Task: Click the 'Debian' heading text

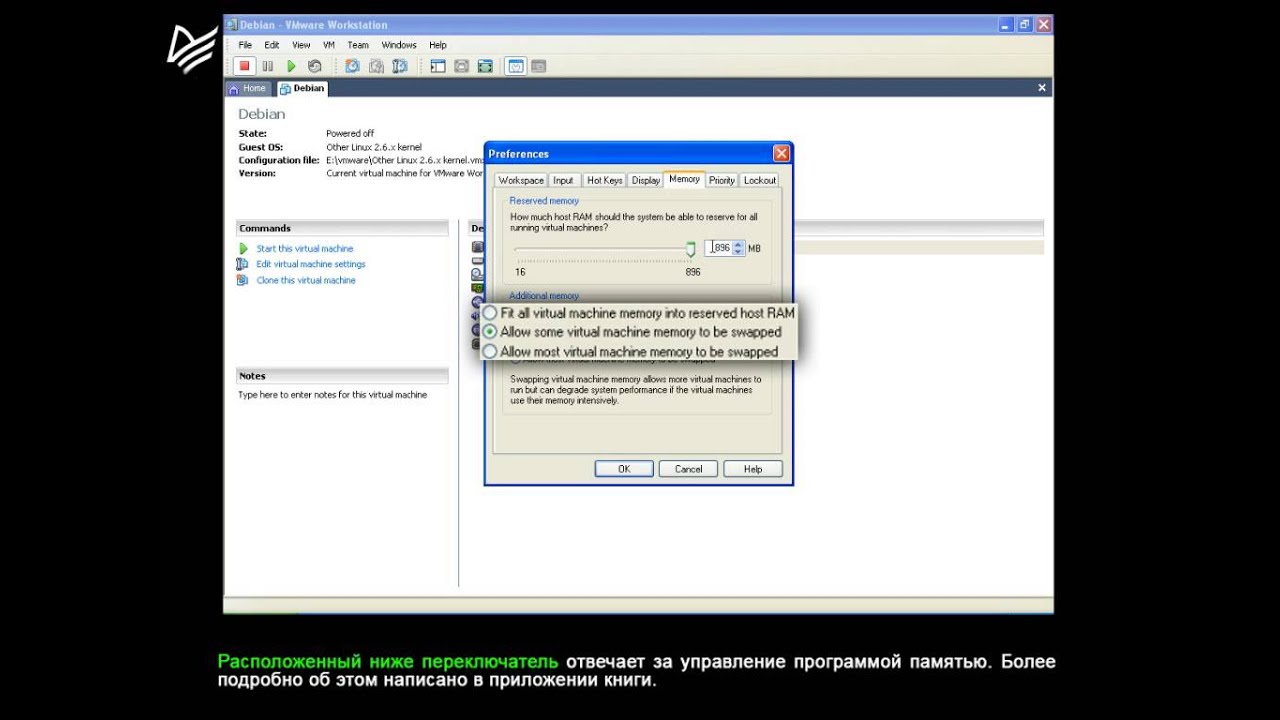Action: 262,114
